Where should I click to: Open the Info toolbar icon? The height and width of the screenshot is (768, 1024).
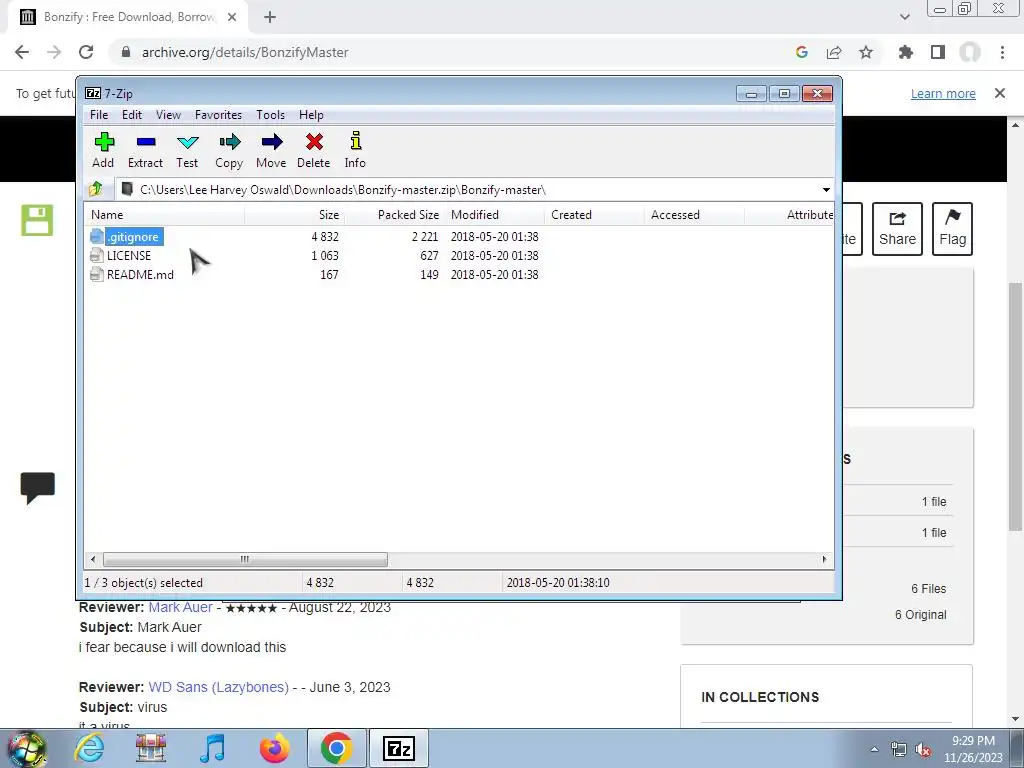pyautogui.click(x=355, y=150)
